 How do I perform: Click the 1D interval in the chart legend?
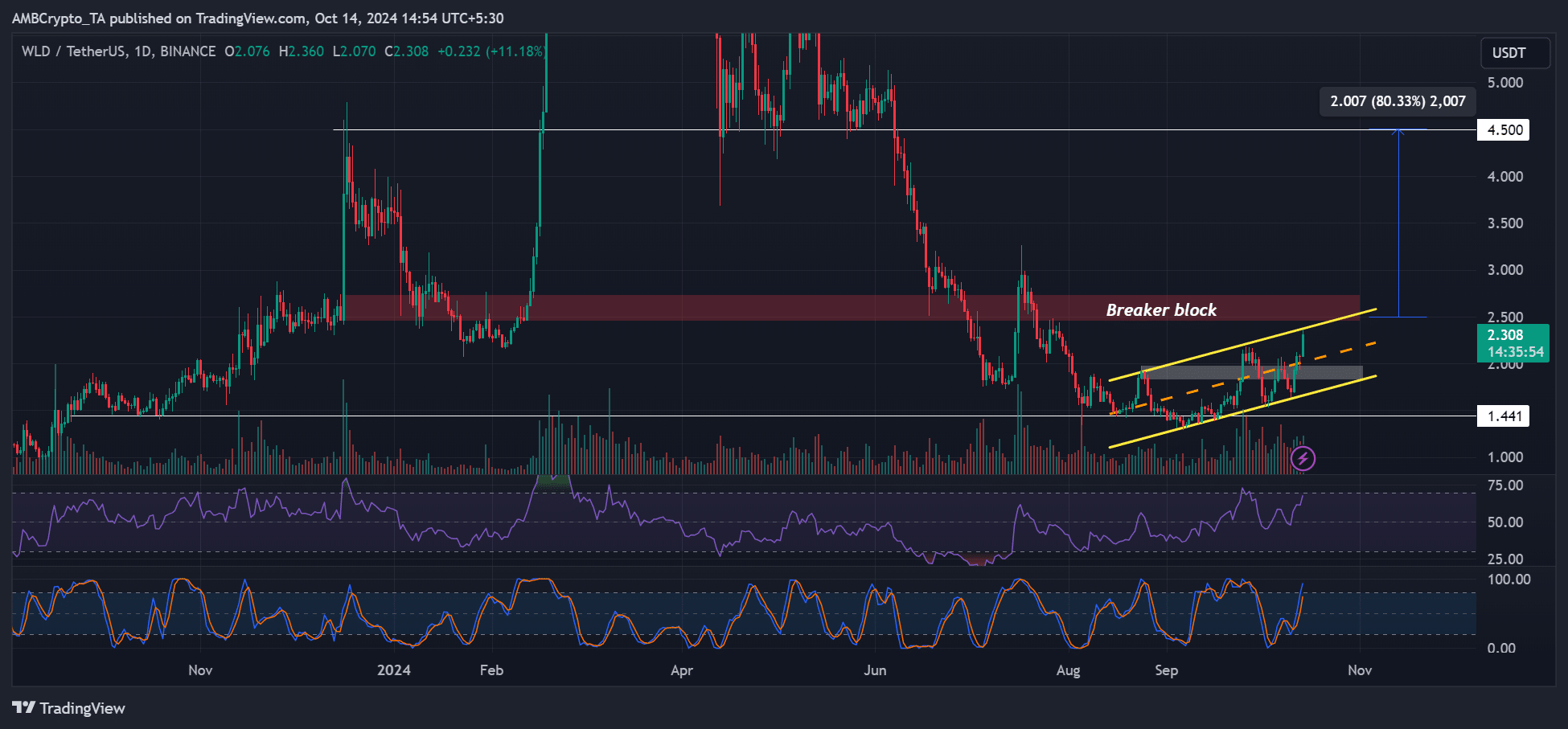(143, 51)
